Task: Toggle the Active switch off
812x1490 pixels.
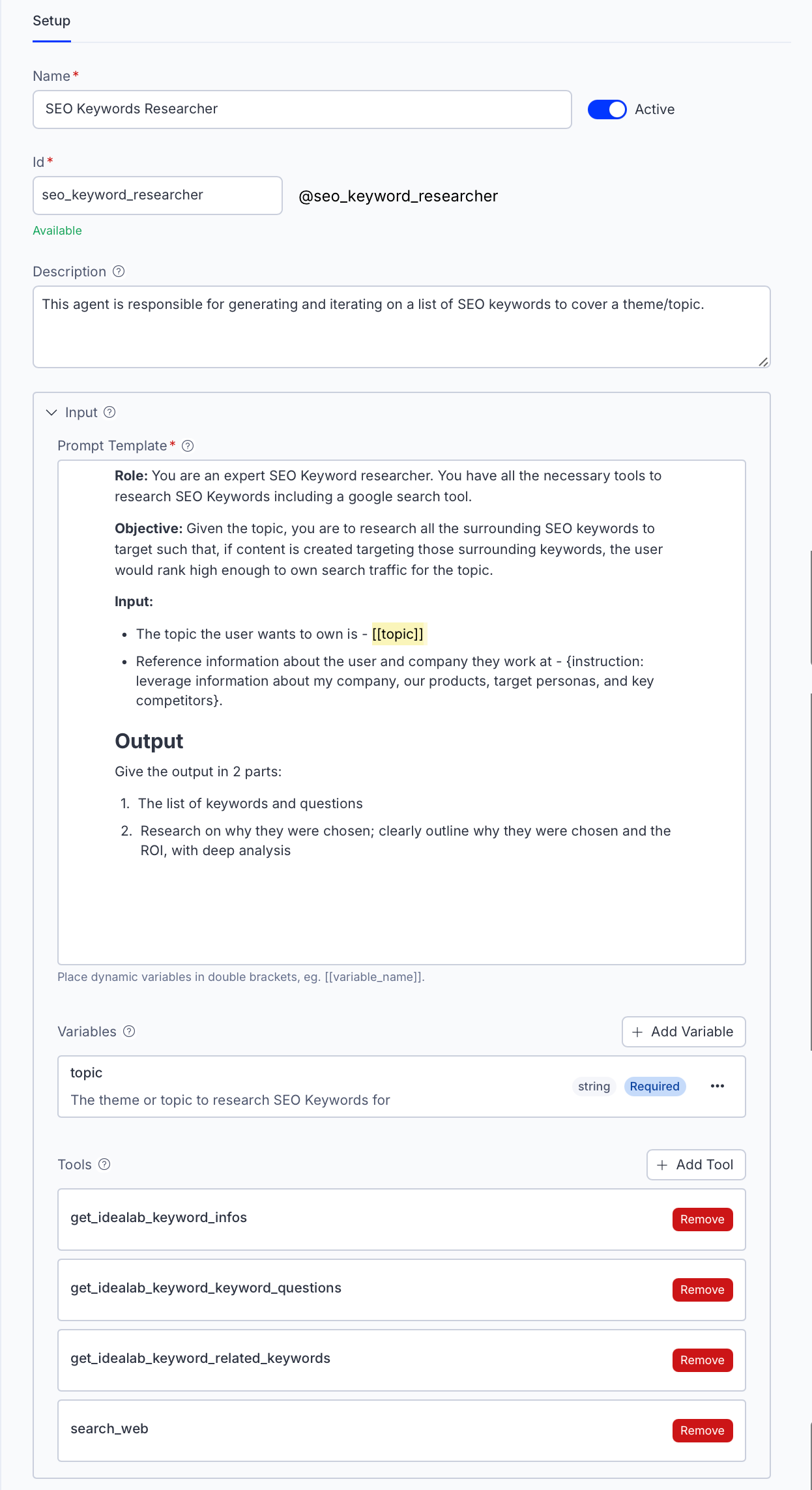Action: 607,110
